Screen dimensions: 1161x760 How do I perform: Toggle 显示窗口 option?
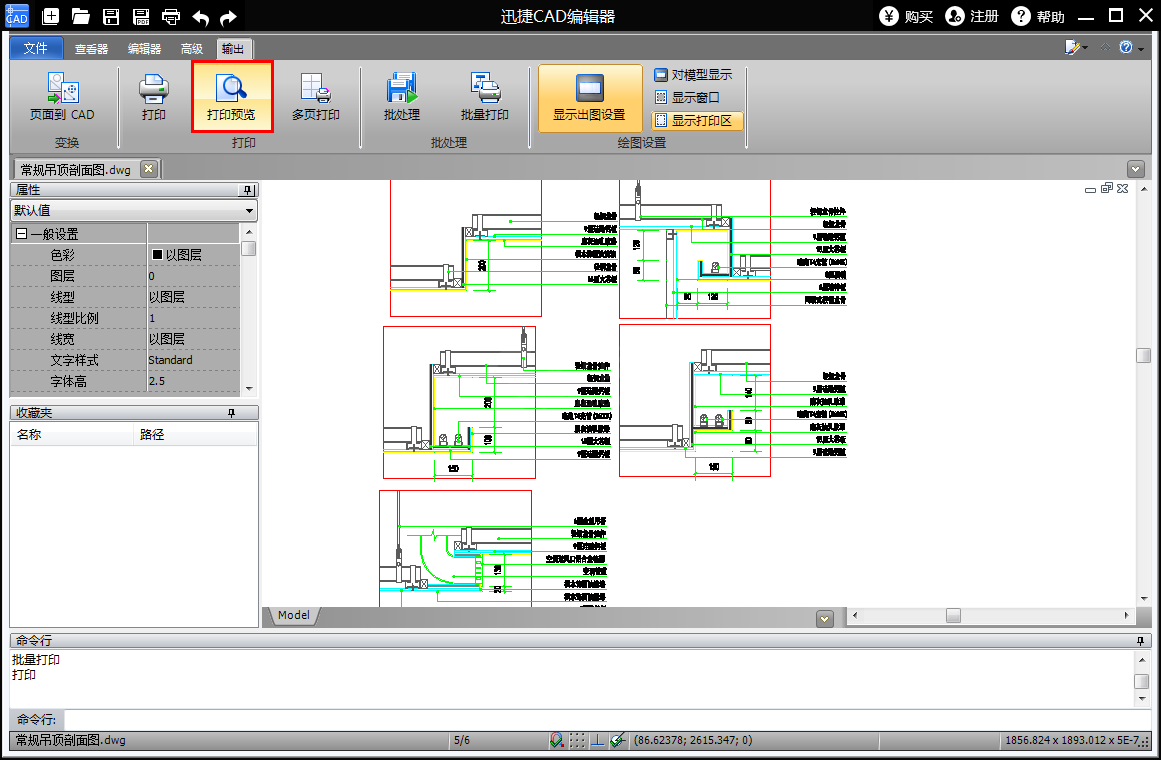tap(686, 97)
